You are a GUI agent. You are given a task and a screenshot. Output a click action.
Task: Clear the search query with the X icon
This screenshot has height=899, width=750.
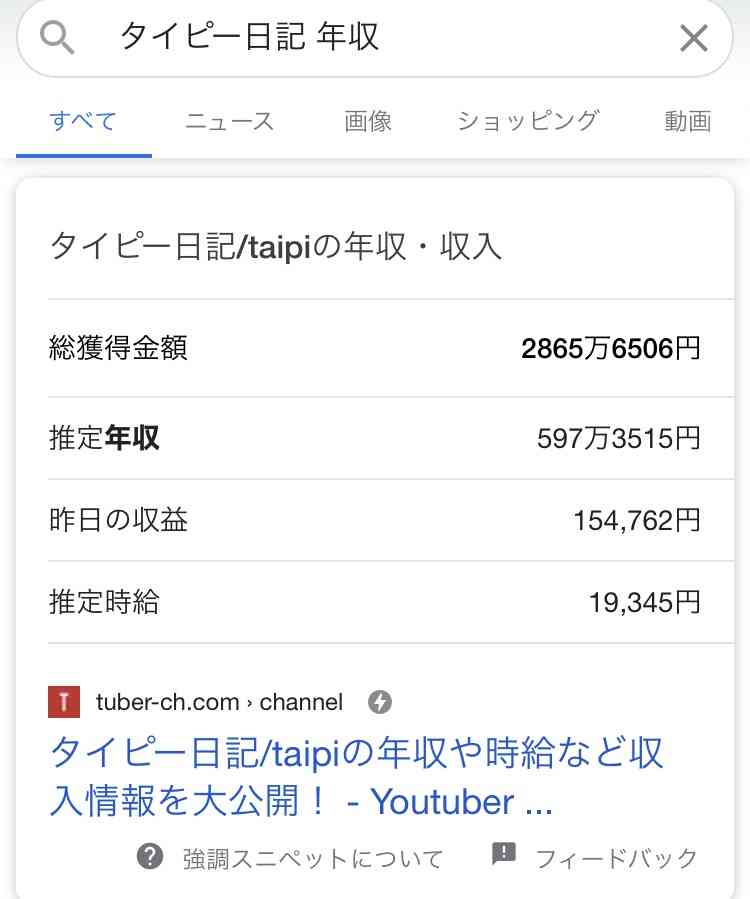tap(693, 38)
